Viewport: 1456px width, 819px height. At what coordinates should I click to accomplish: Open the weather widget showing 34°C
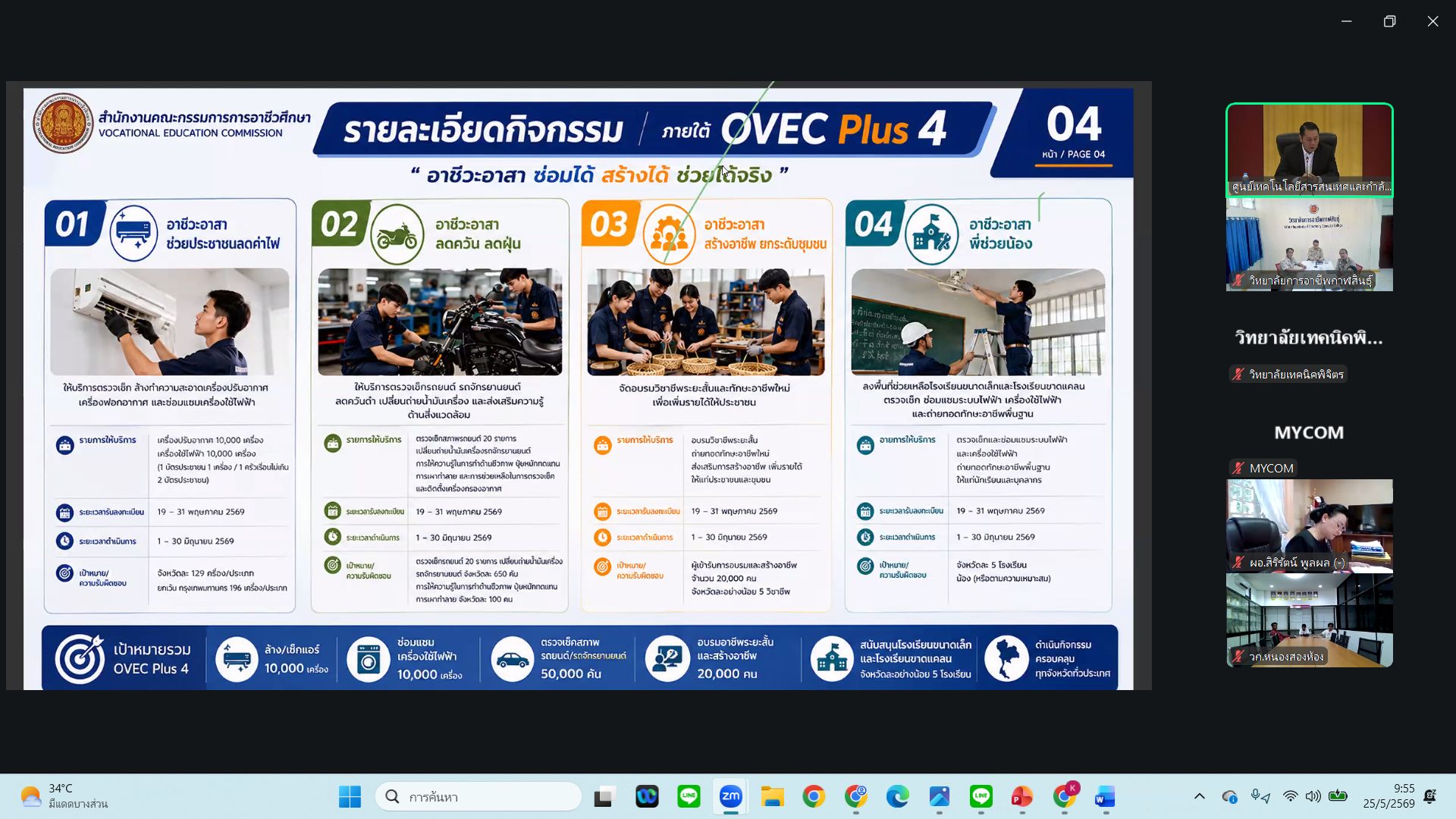click(64, 796)
